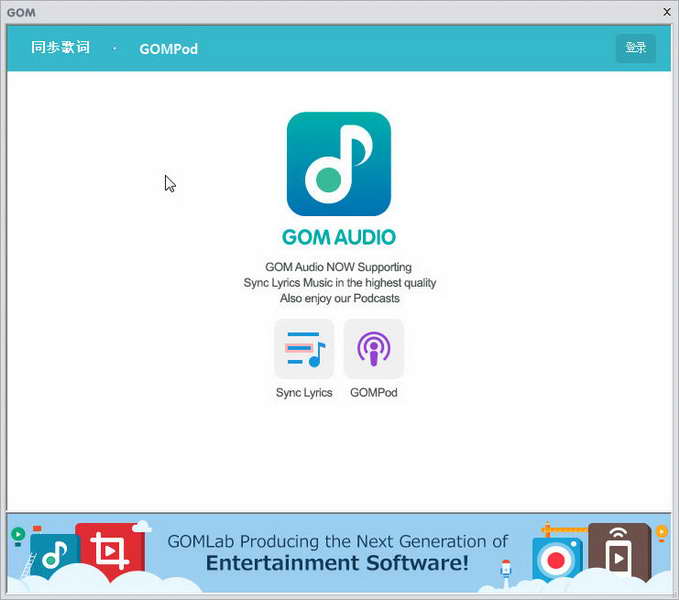Click the GOM AUDIO title text
679x600 pixels.
(339, 237)
